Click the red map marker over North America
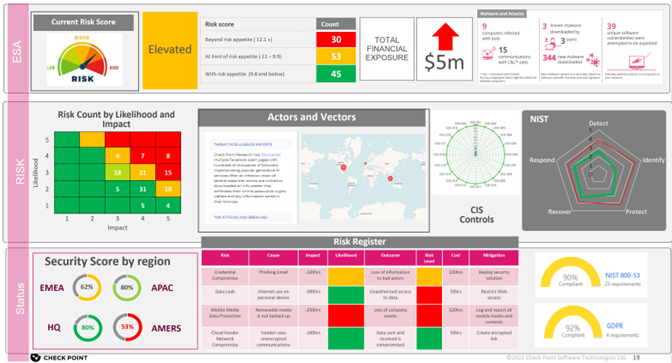Viewport: 672px width, 363px height. click(343, 168)
